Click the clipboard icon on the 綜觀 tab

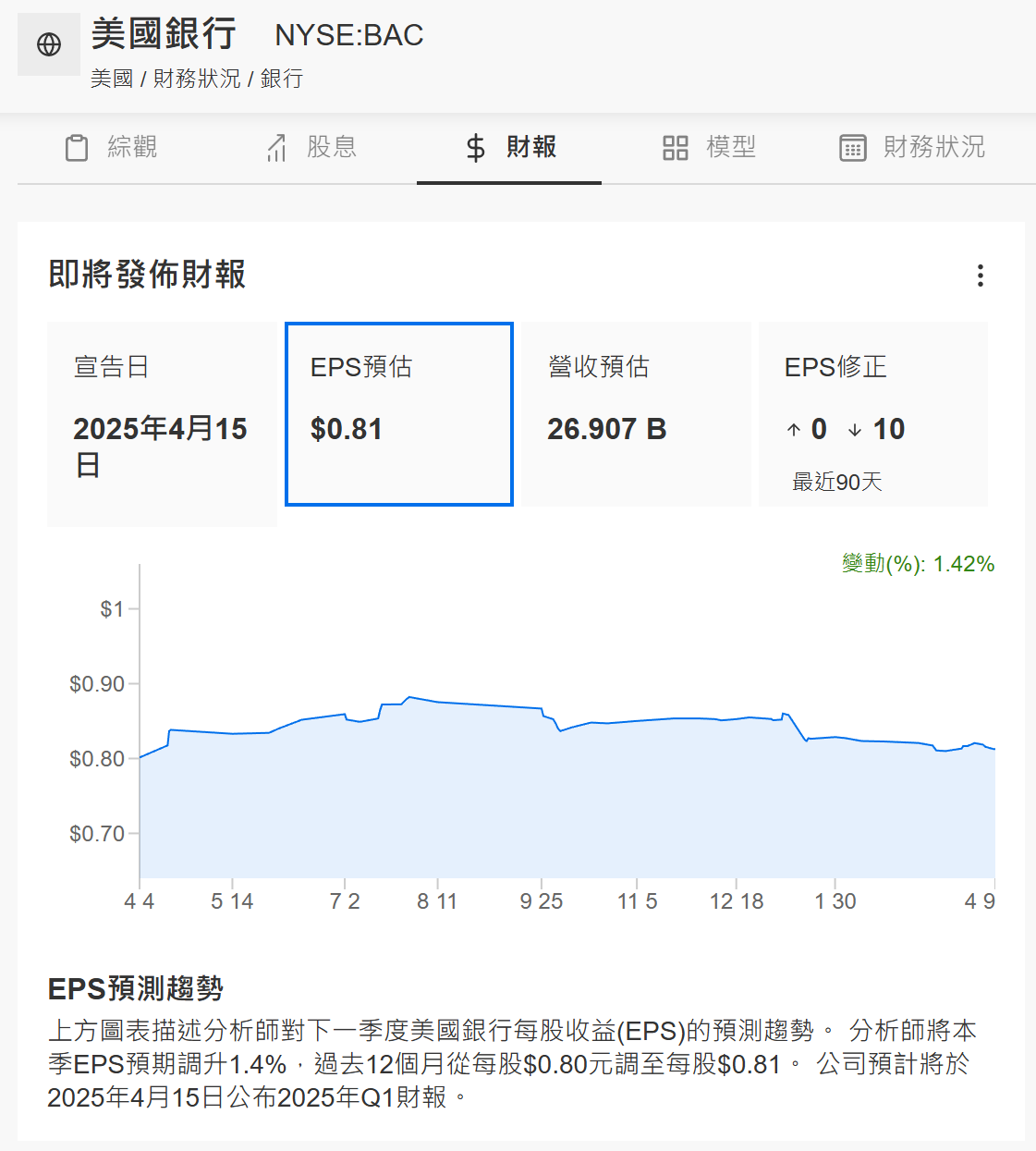(x=77, y=148)
